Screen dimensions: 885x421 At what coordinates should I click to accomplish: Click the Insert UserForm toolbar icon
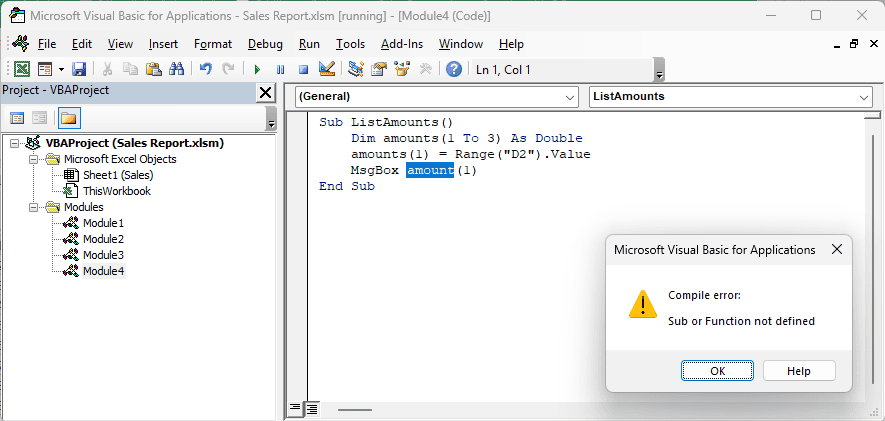45,69
